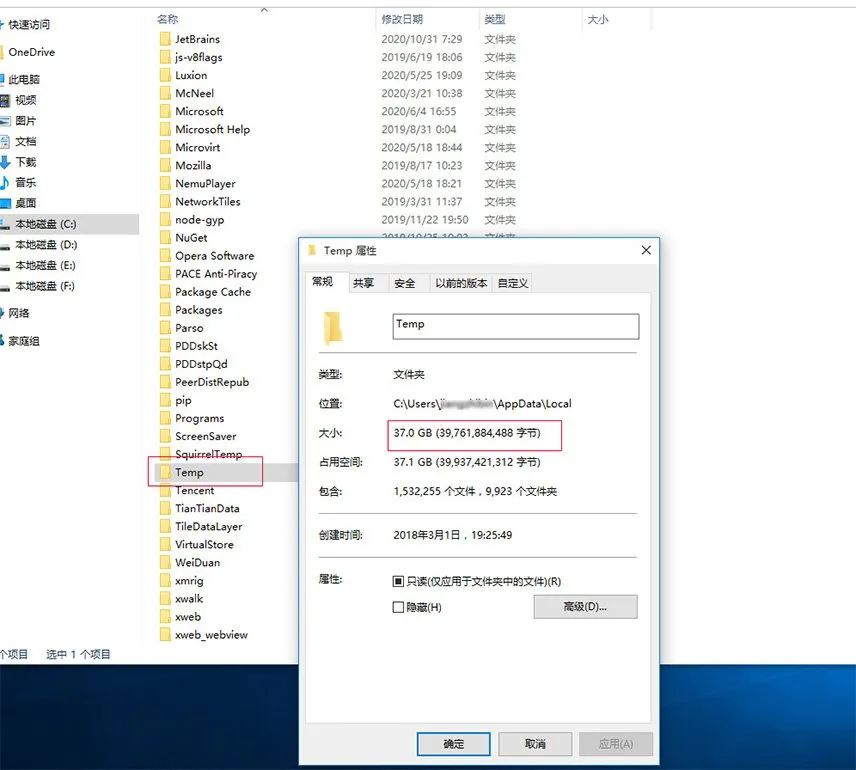Image resolution: width=856 pixels, height=770 pixels.
Task: Click the Mozilla folder icon
Action: 165,165
